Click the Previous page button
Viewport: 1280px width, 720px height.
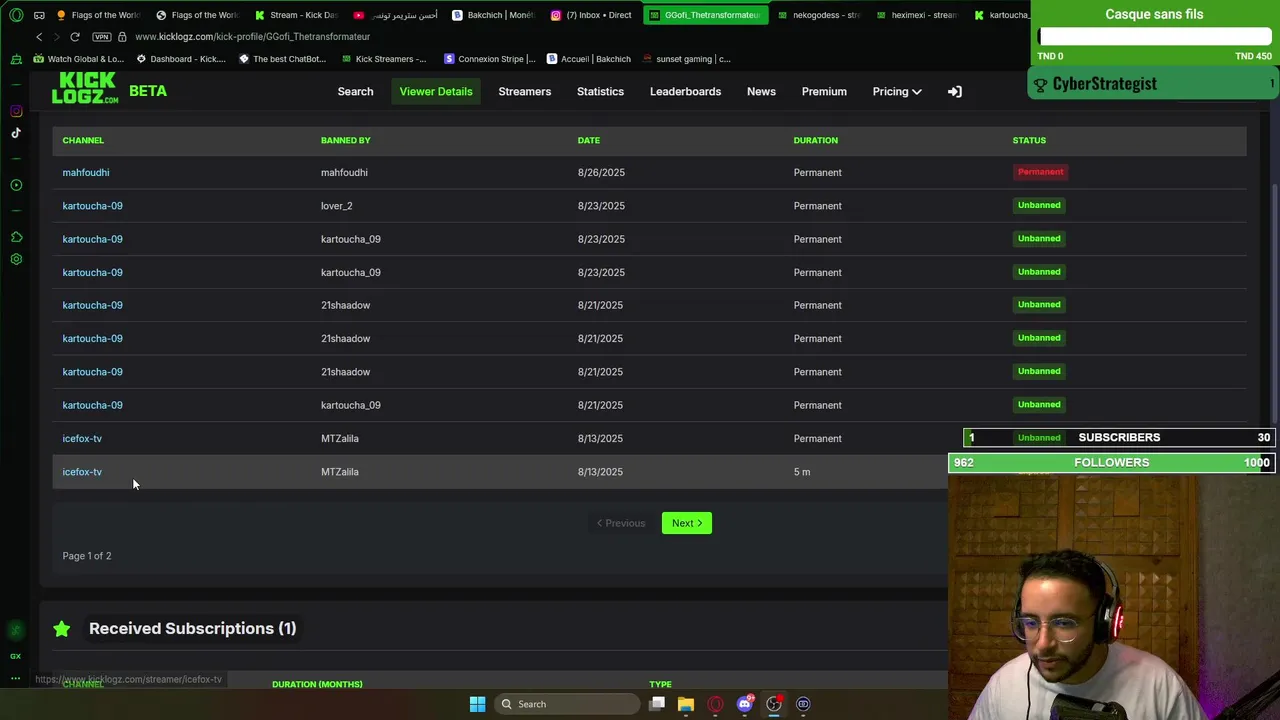(621, 523)
